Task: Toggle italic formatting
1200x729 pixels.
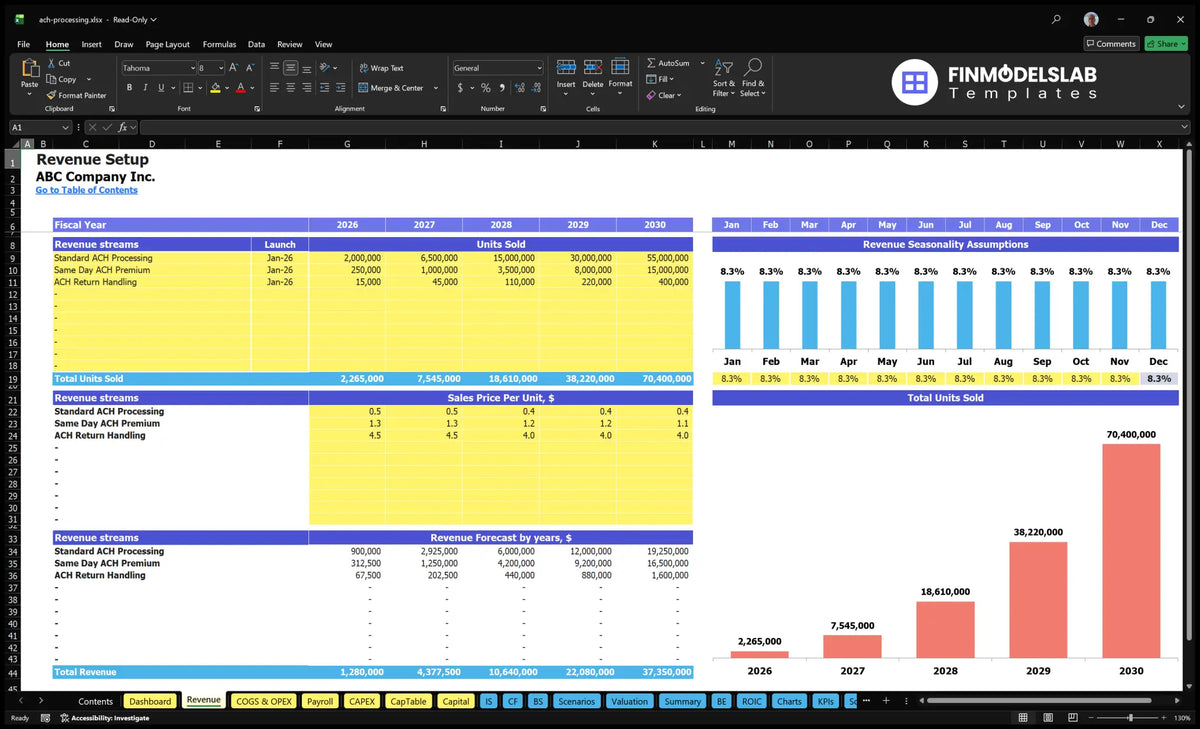Action: (x=143, y=88)
